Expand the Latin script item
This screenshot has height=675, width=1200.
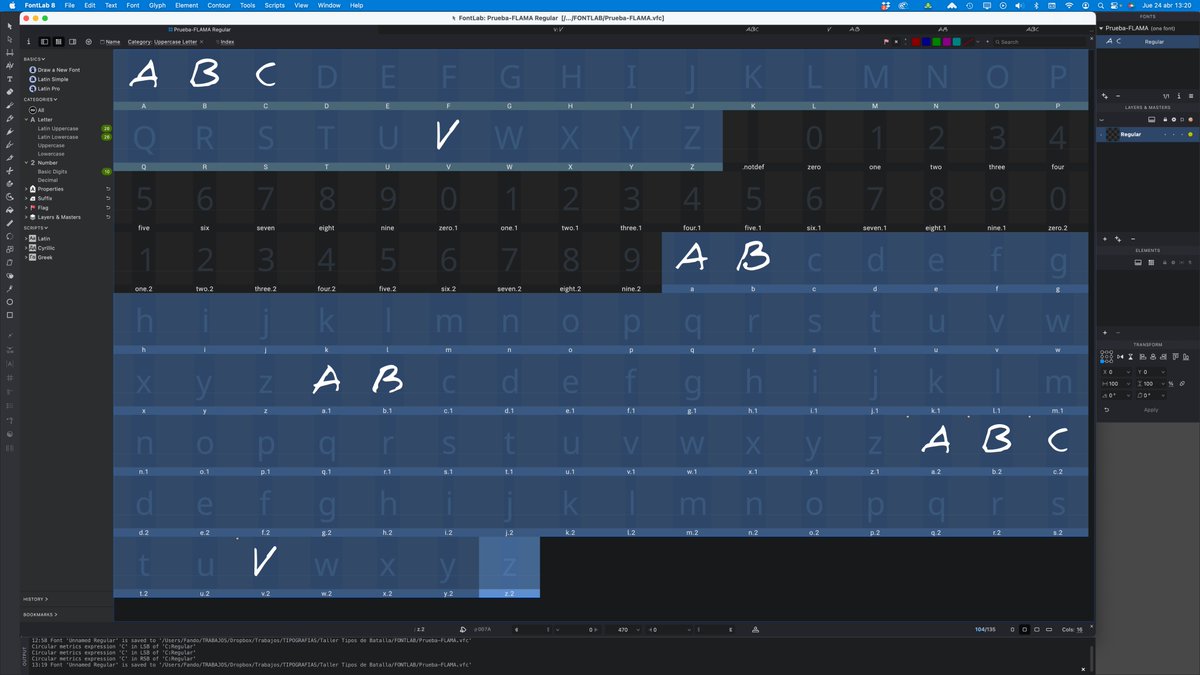coord(26,239)
